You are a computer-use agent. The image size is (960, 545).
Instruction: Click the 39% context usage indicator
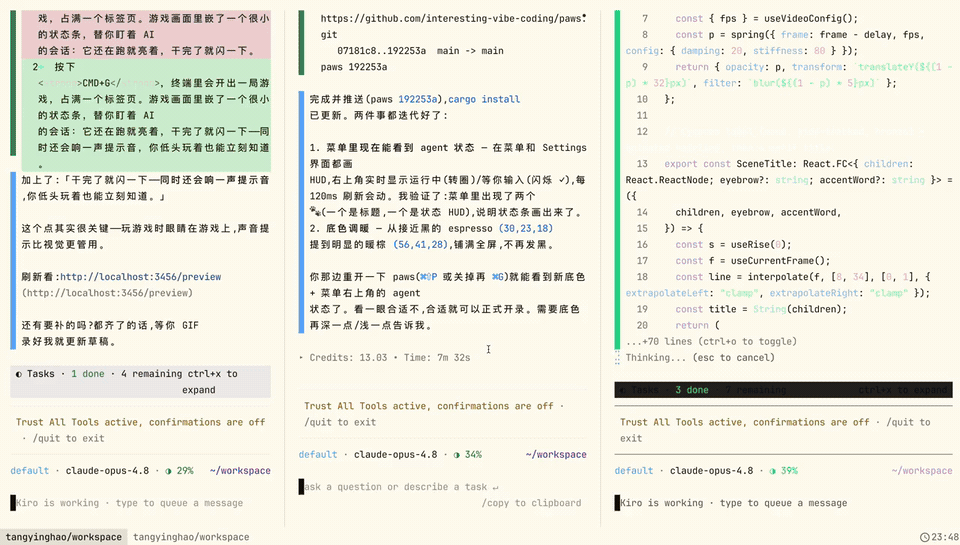(784, 471)
